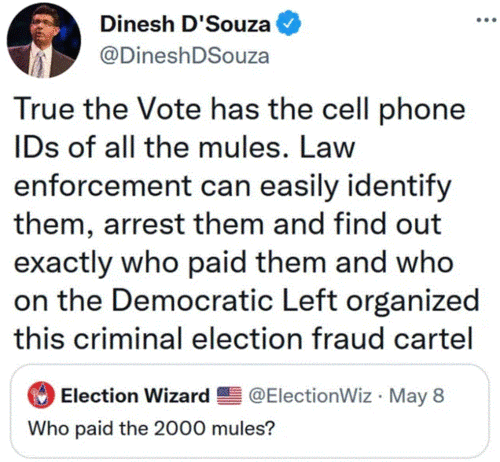The width and height of the screenshot is (500, 462).
Task: Open the @DineshDSouza handle link
Action: 185,56
